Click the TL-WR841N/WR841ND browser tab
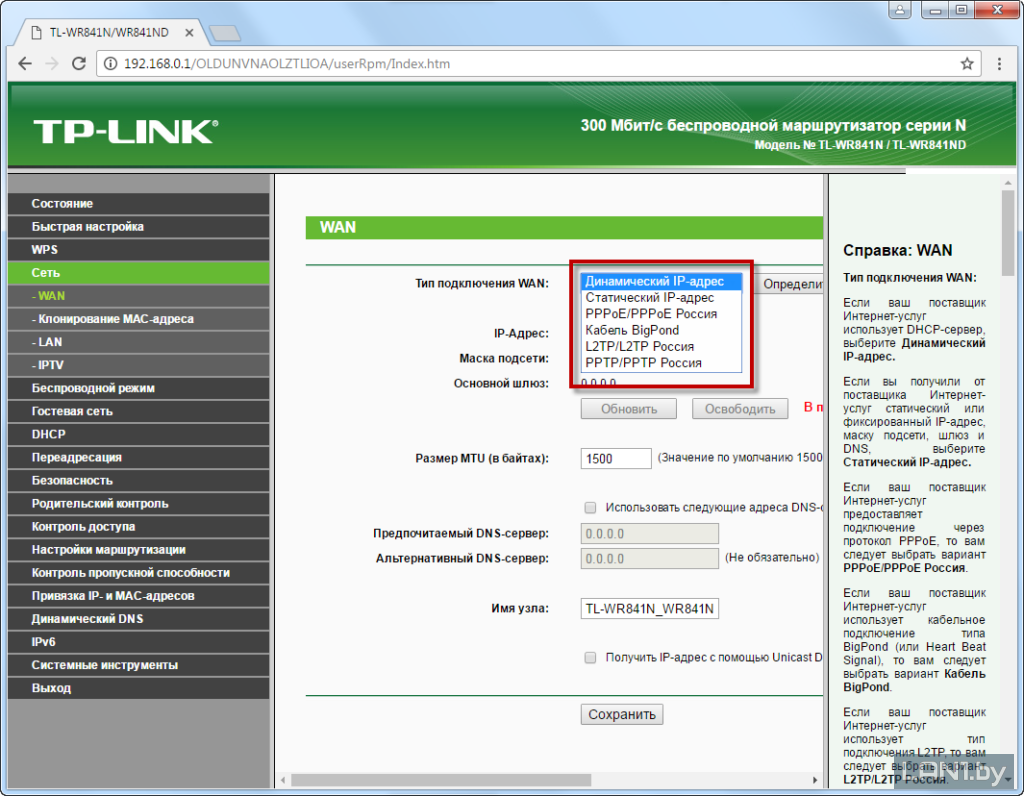Screen dimensions: 1024x796 (109, 33)
